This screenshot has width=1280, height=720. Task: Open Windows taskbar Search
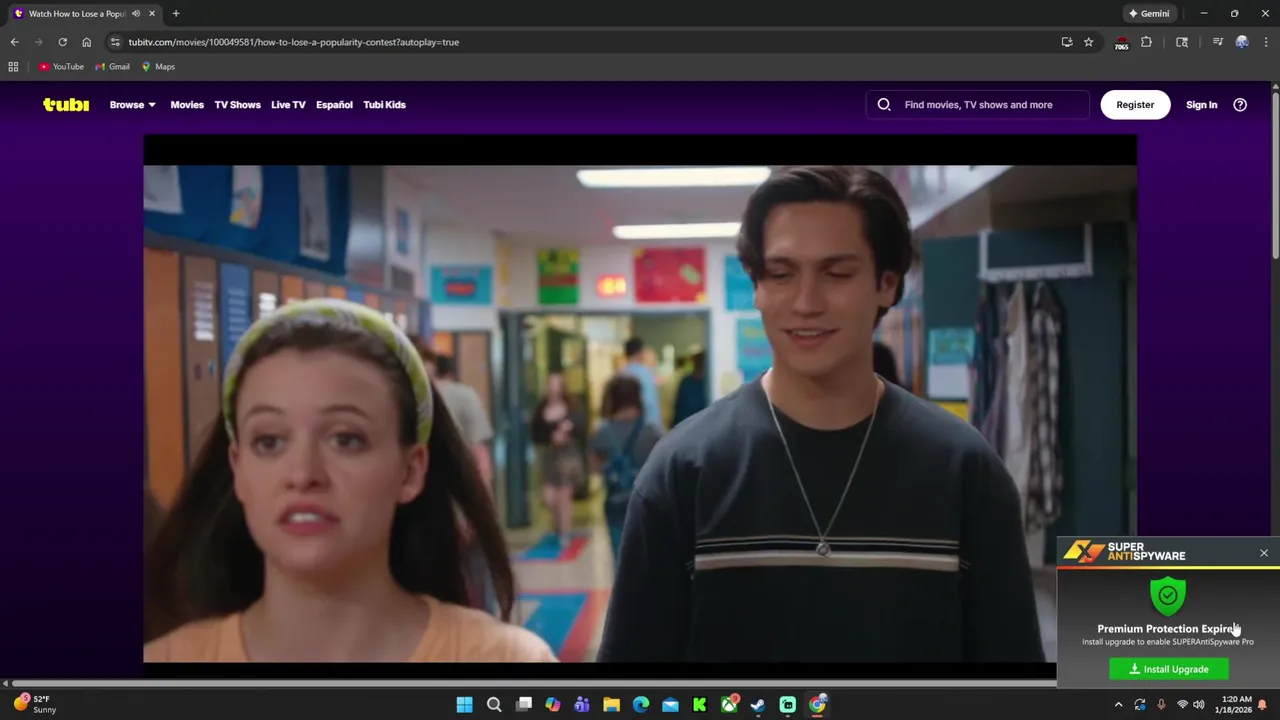click(x=494, y=705)
